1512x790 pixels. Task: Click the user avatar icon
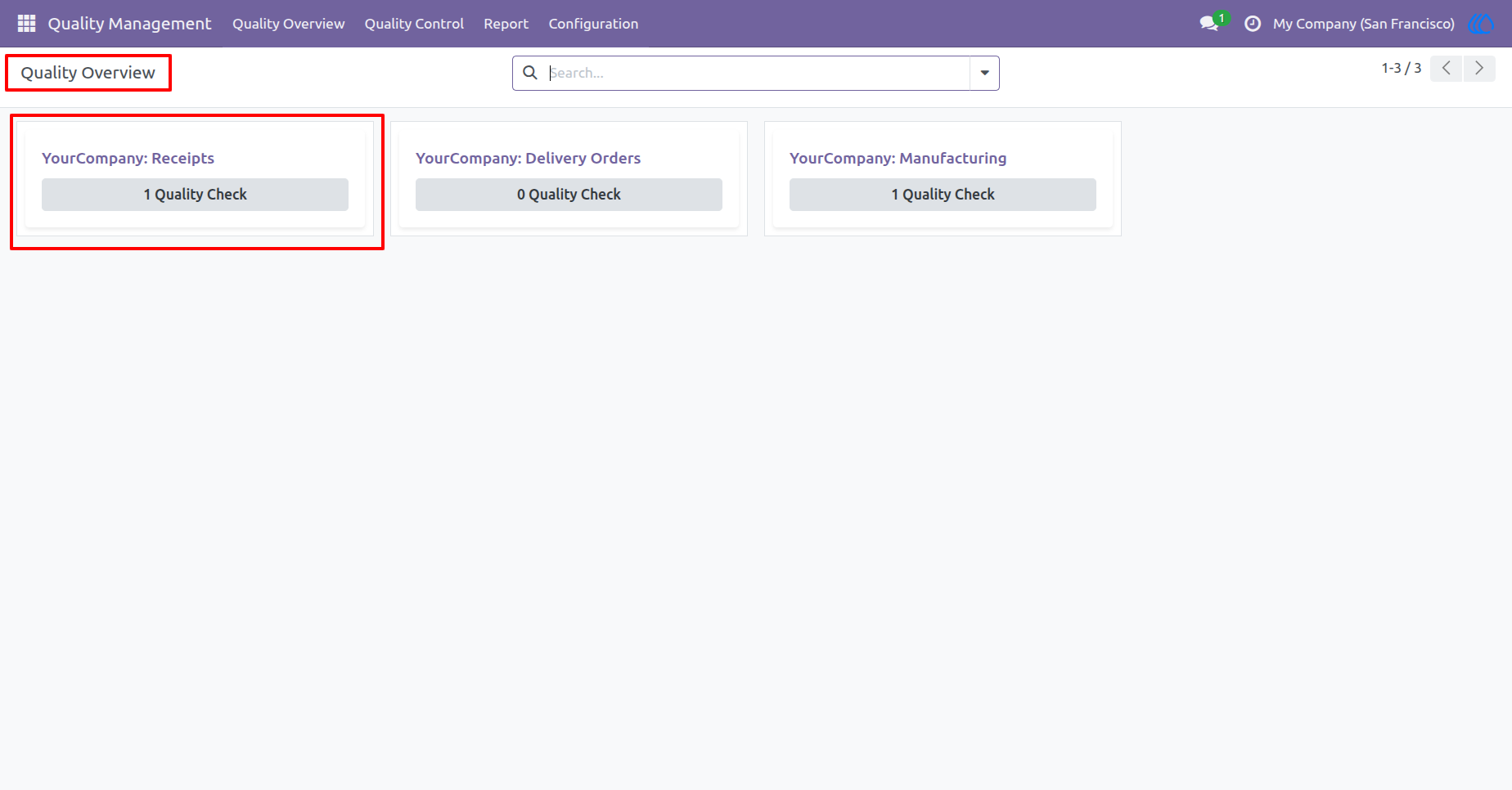pos(1482,24)
